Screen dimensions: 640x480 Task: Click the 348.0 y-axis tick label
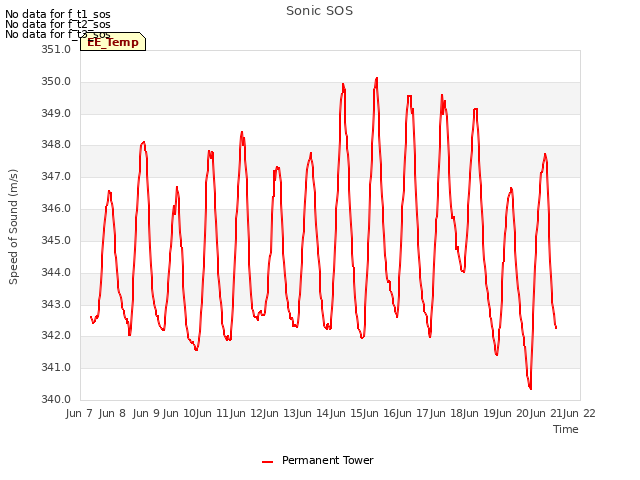(x=56, y=144)
